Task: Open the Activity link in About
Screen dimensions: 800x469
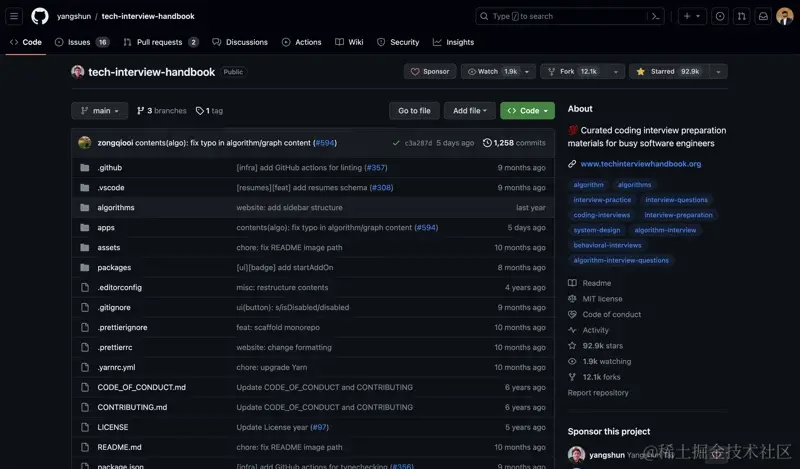Action: coord(589,330)
